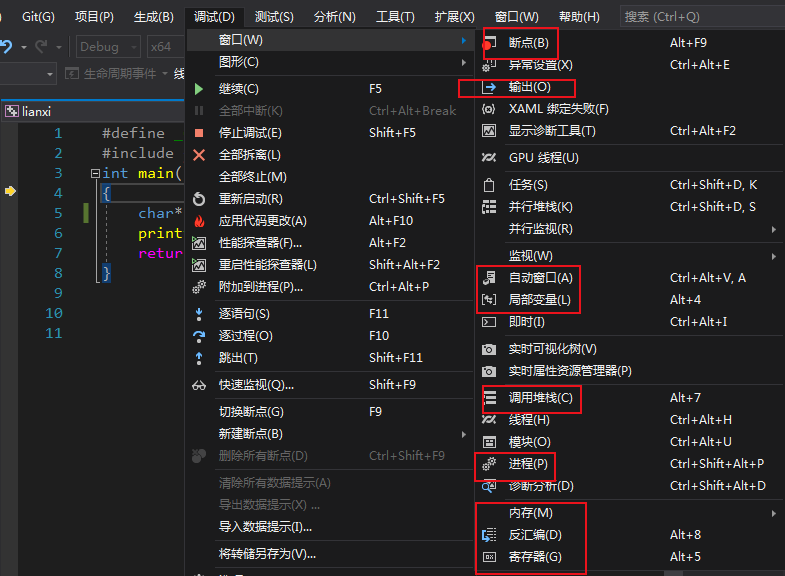
Task: Click the undo arrow in the toolbar
Action: [x=7, y=47]
